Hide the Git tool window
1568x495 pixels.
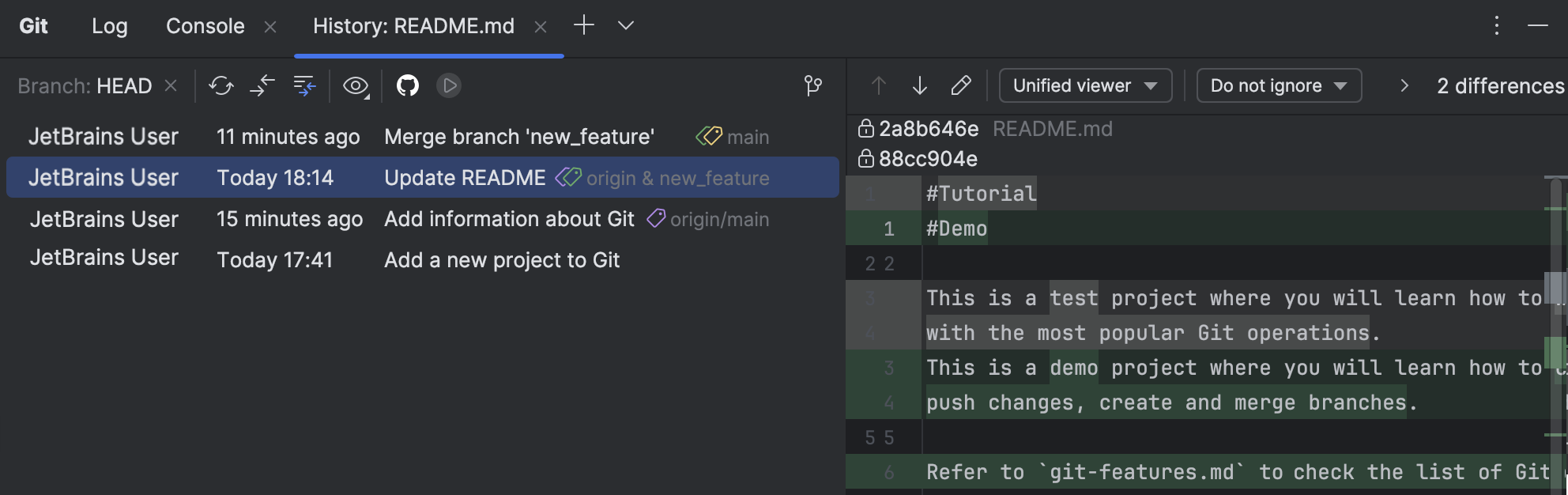1538,25
